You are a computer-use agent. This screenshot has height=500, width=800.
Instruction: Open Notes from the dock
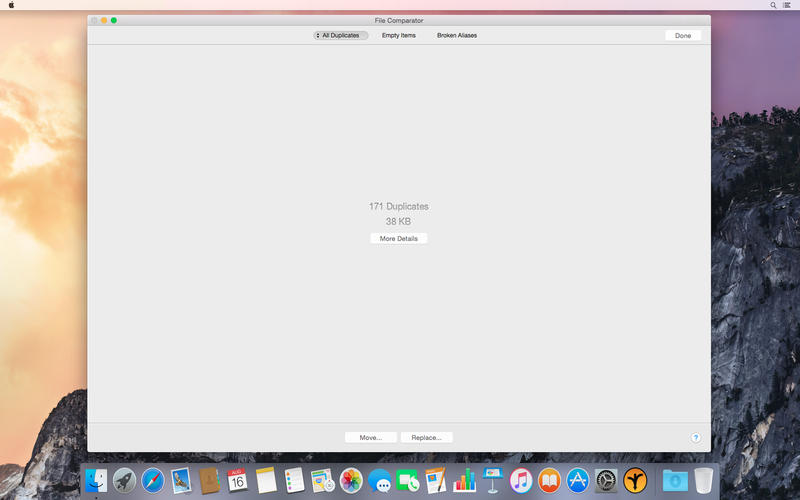(266, 480)
